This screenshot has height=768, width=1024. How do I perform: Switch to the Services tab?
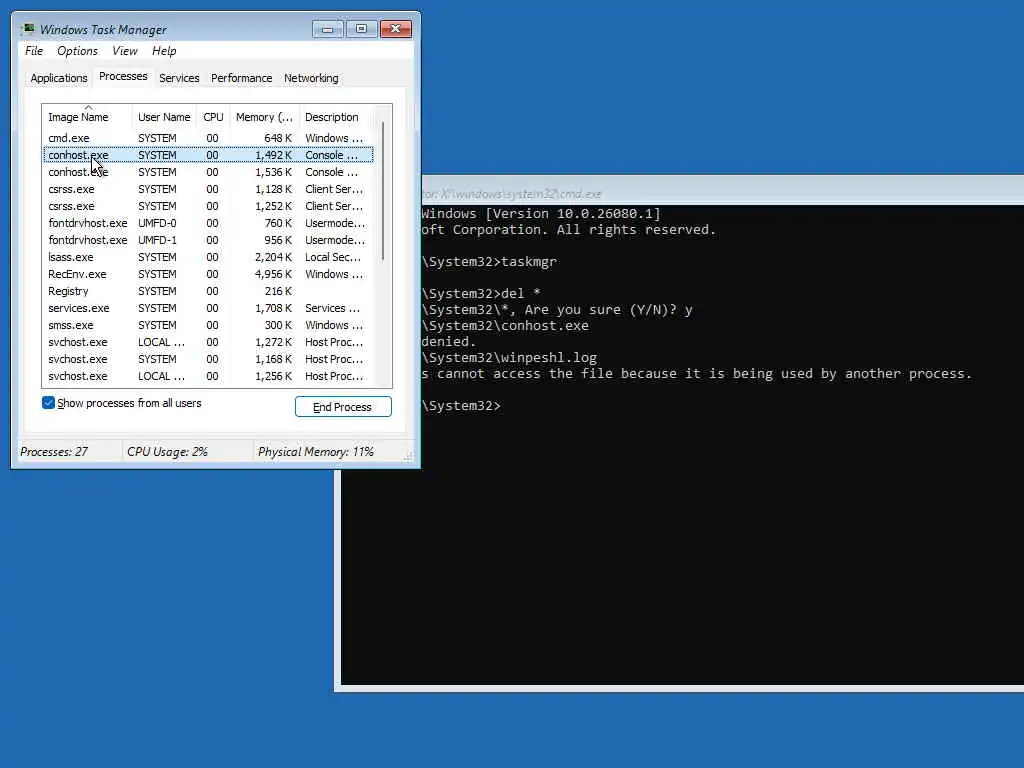tap(179, 78)
